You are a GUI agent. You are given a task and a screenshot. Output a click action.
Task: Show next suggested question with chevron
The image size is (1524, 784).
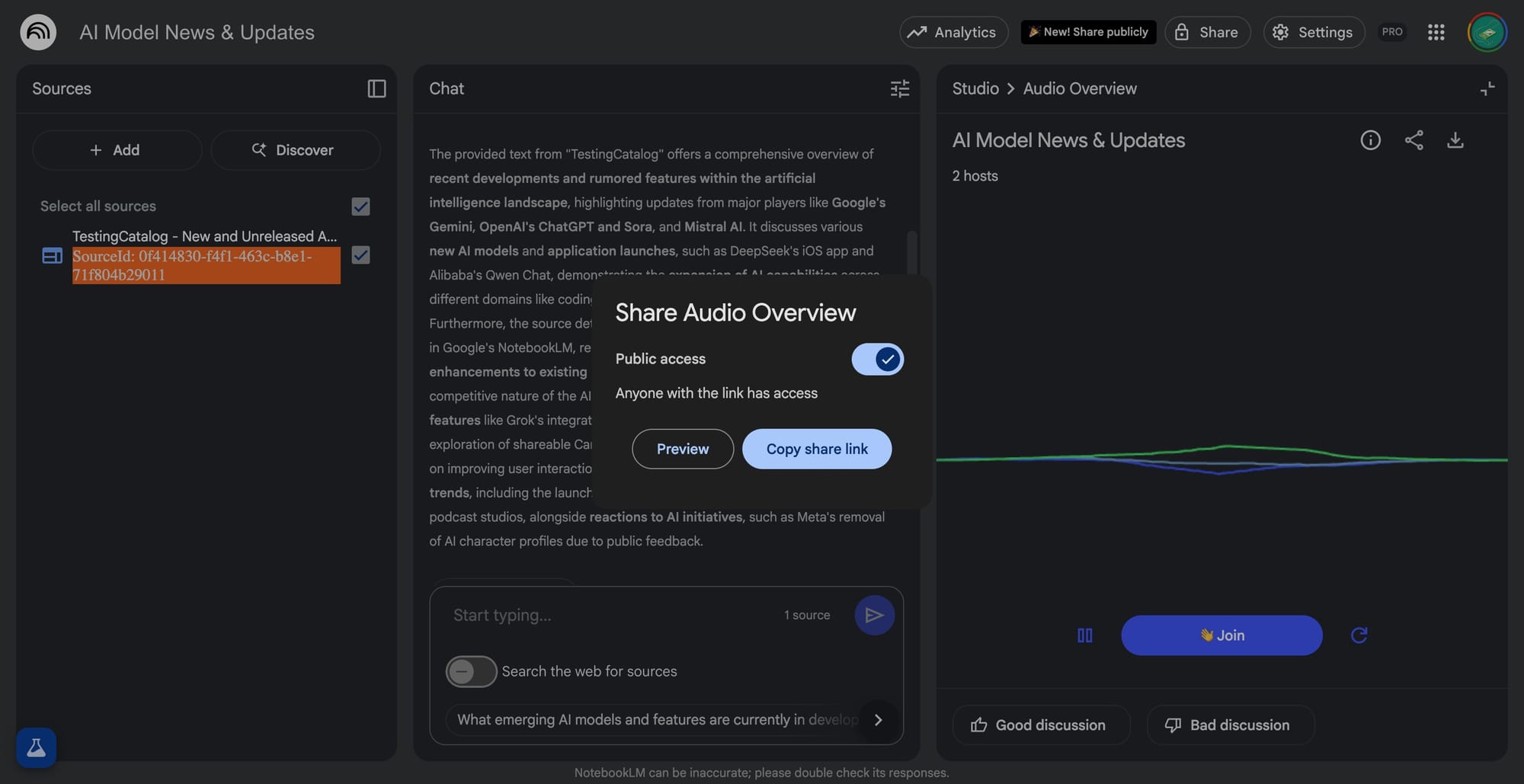pos(879,720)
